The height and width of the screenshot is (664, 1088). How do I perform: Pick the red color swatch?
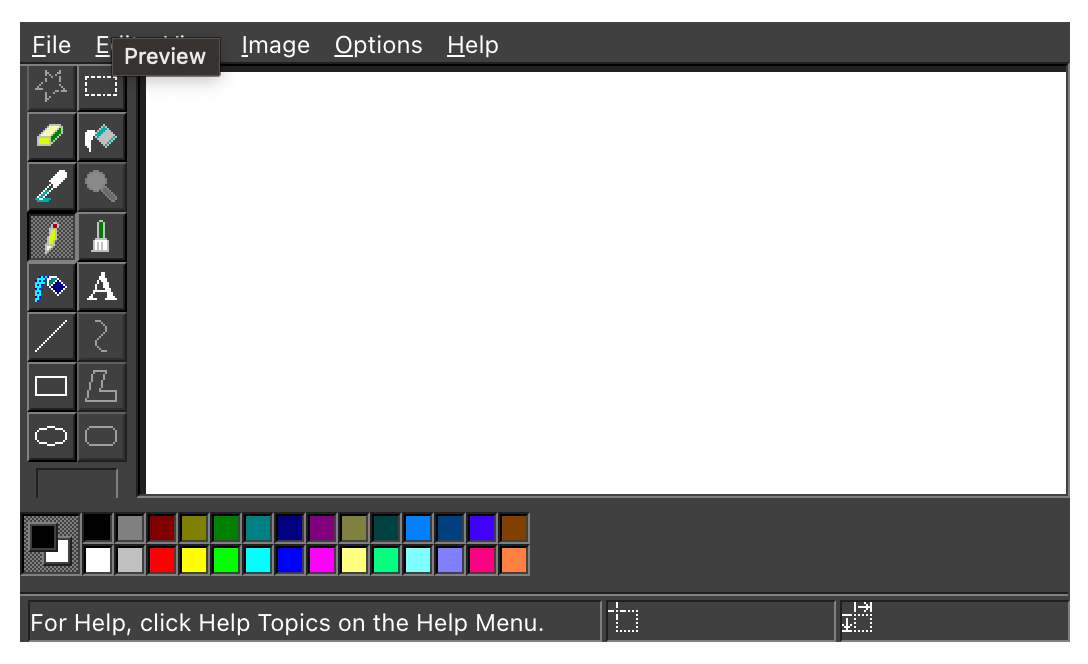pos(162,559)
